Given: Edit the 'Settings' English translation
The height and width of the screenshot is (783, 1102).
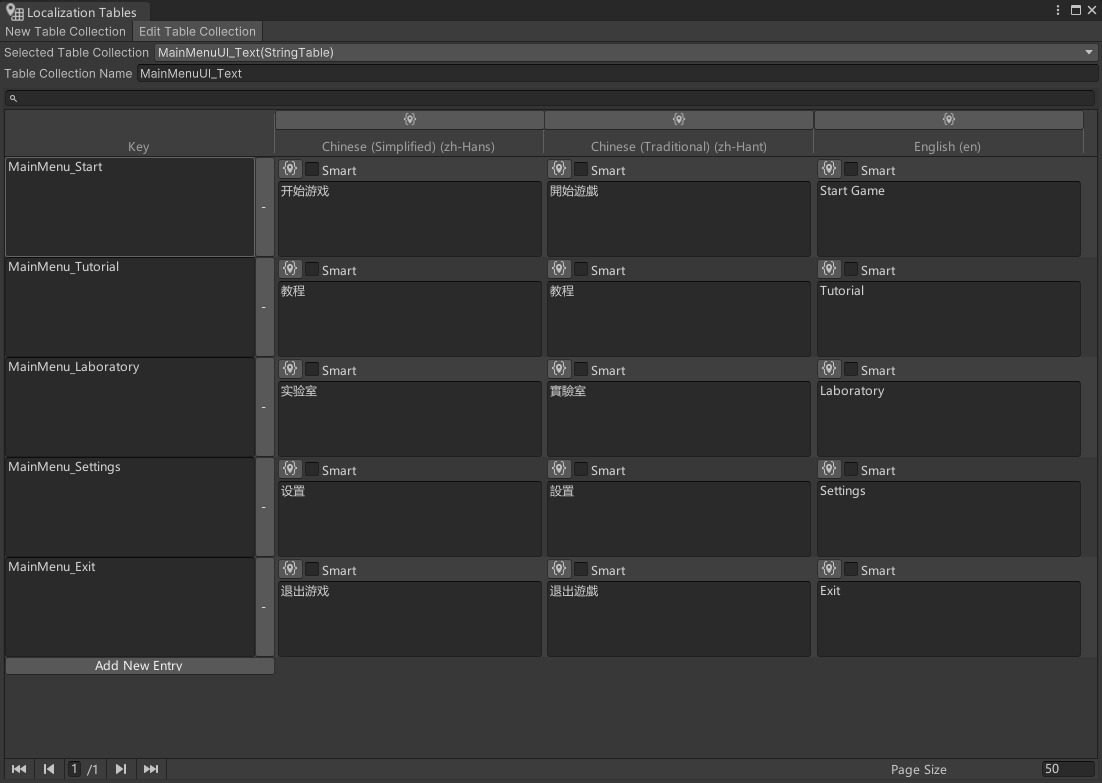Looking at the screenshot, I should [x=949, y=519].
